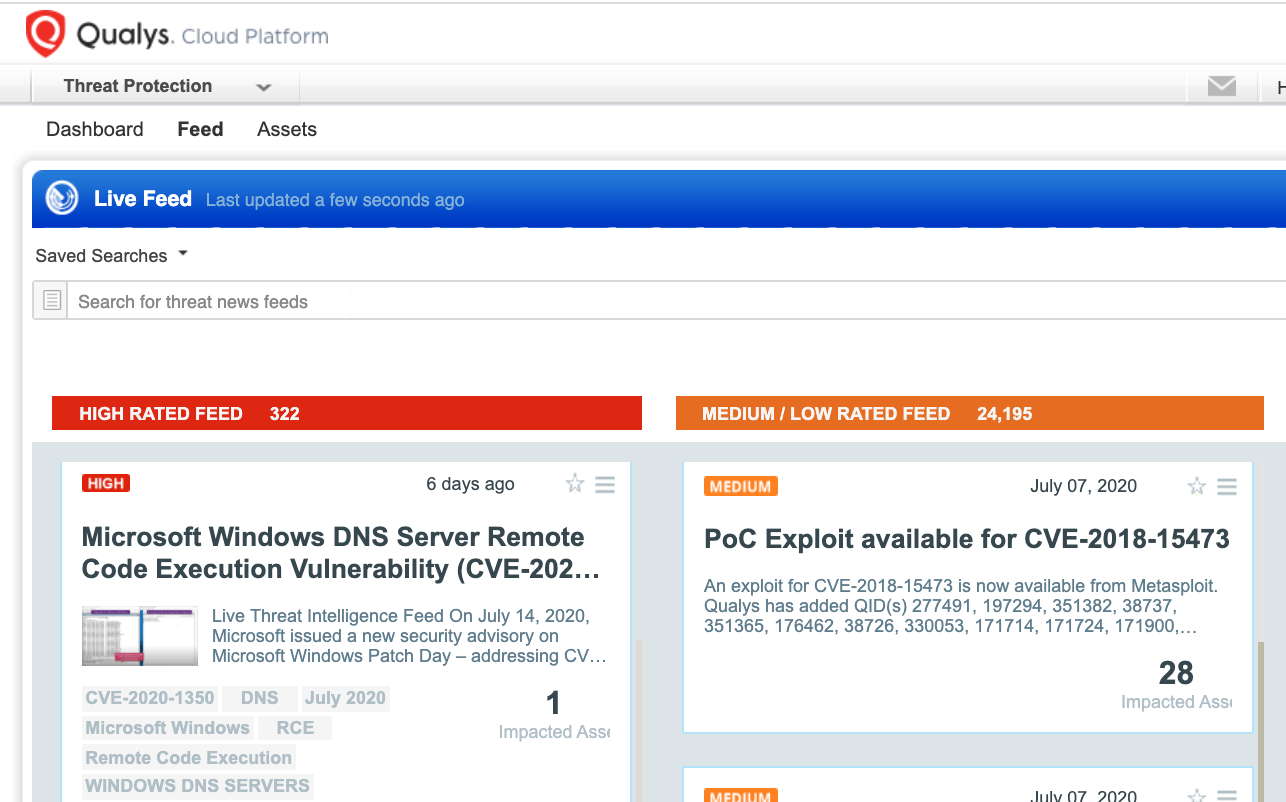
Task: Click the MEDIUM severity badge on the PoC card
Action: pos(740,486)
